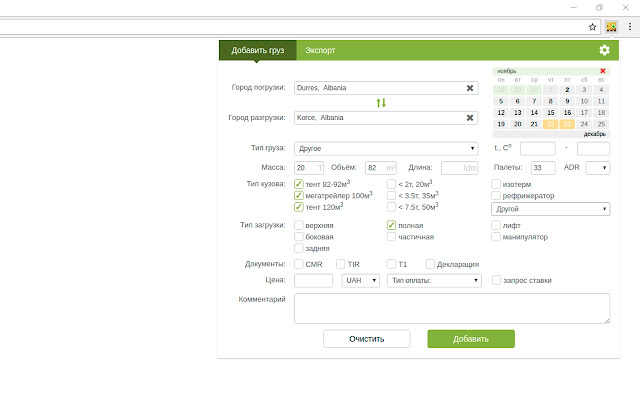Click the green Добавить button
The image size is (640, 400).
pyautogui.click(x=471, y=339)
